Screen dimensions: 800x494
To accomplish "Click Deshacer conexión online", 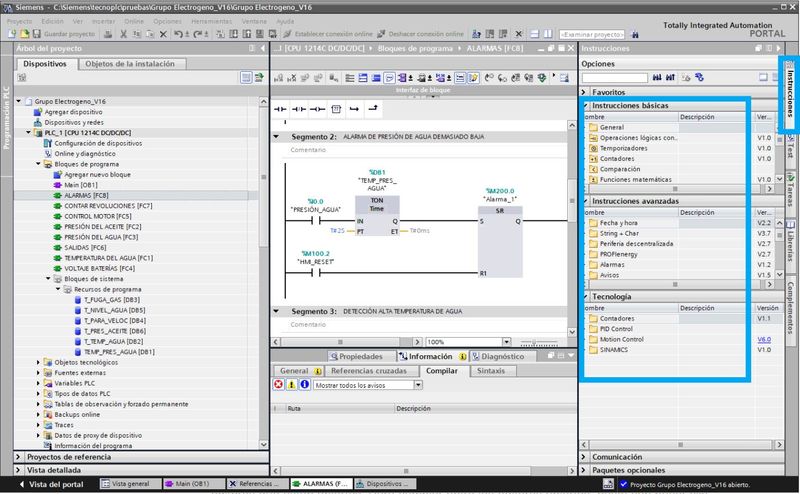I will click(x=420, y=34).
